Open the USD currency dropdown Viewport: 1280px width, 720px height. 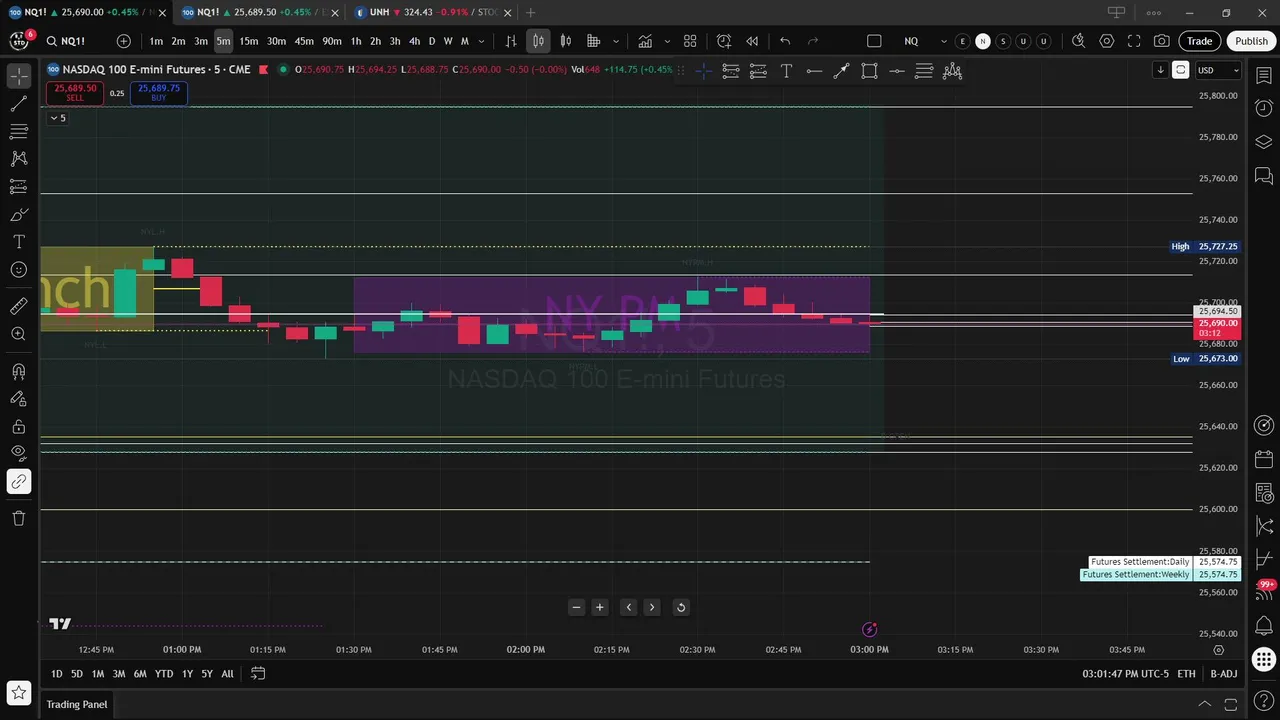(1219, 70)
